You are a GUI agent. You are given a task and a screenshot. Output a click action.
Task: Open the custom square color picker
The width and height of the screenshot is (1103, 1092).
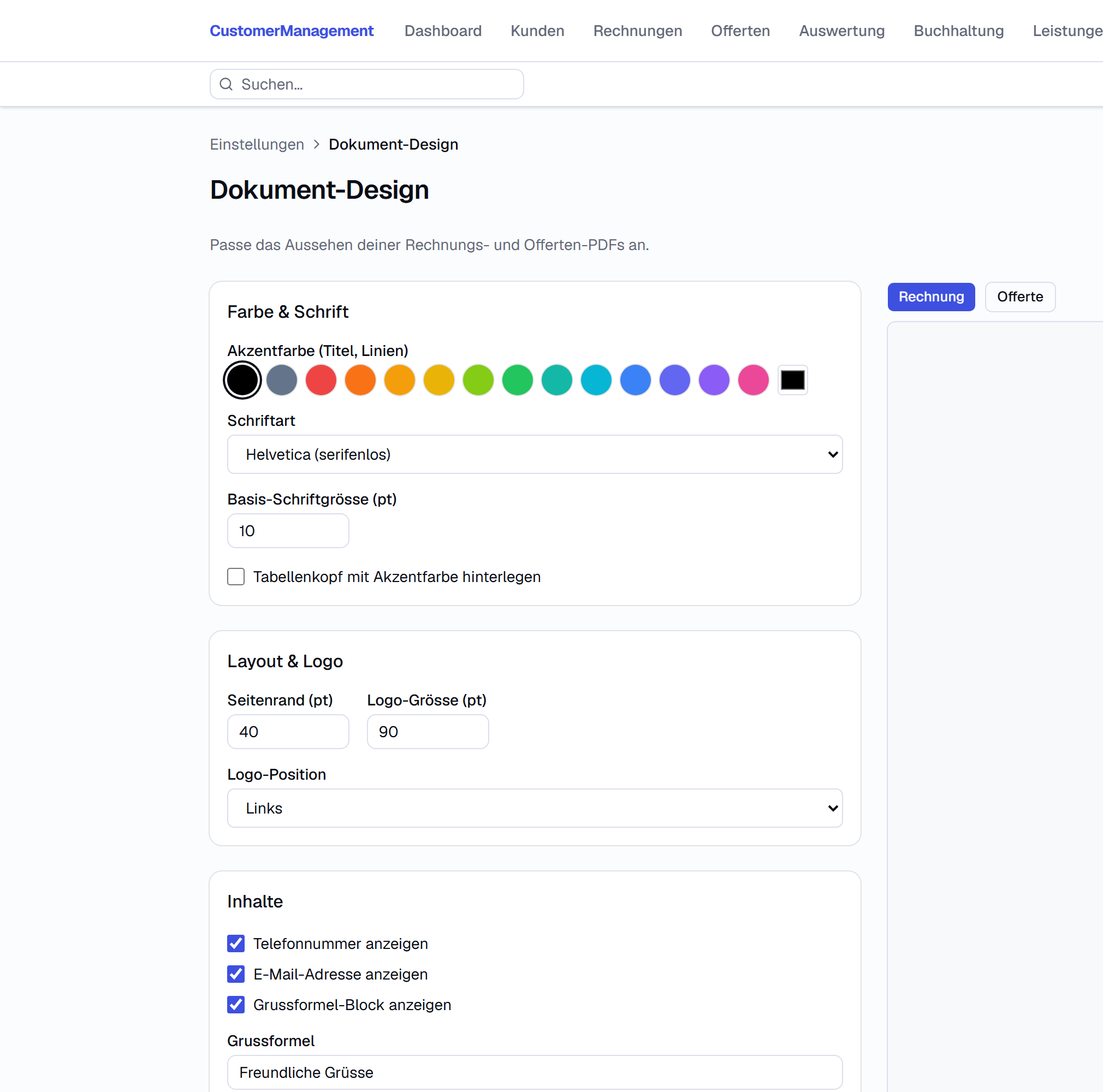point(793,379)
